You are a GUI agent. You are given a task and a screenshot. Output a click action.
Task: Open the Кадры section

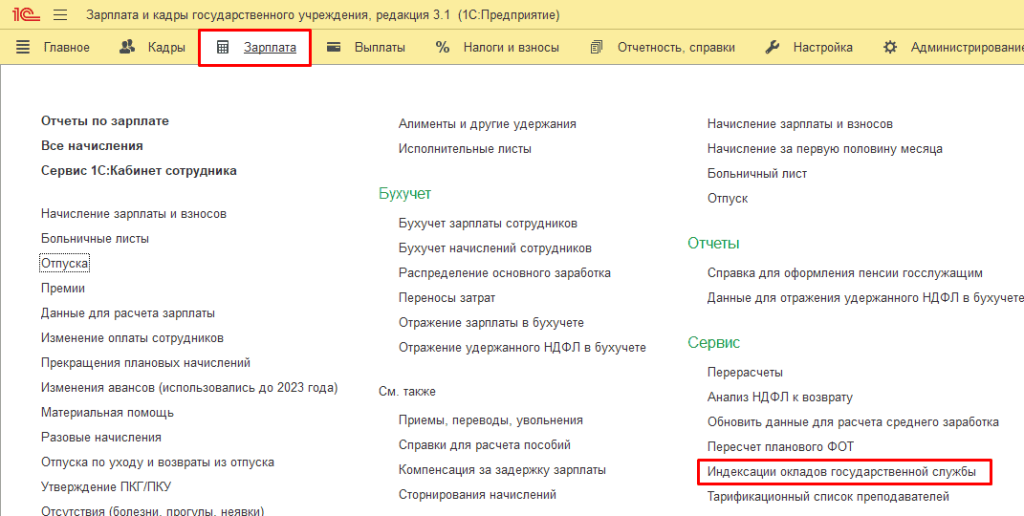(167, 47)
